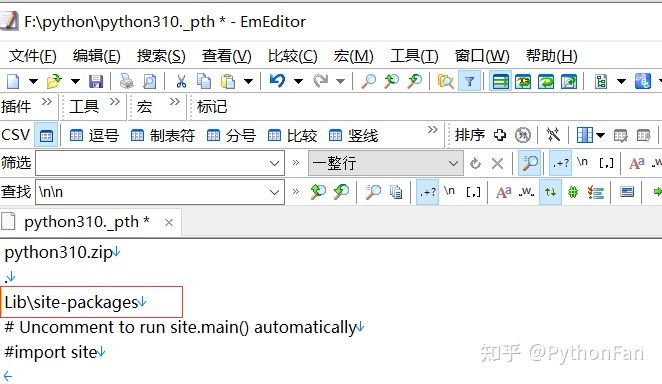The width and height of the screenshot is (662, 384).
Task: Open the 窗口(W) menu
Action: click(482, 56)
